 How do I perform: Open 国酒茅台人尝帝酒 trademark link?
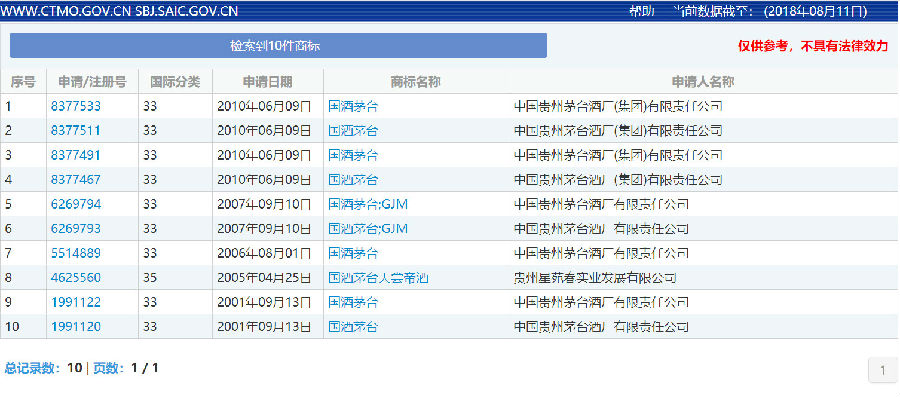click(378, 278)
